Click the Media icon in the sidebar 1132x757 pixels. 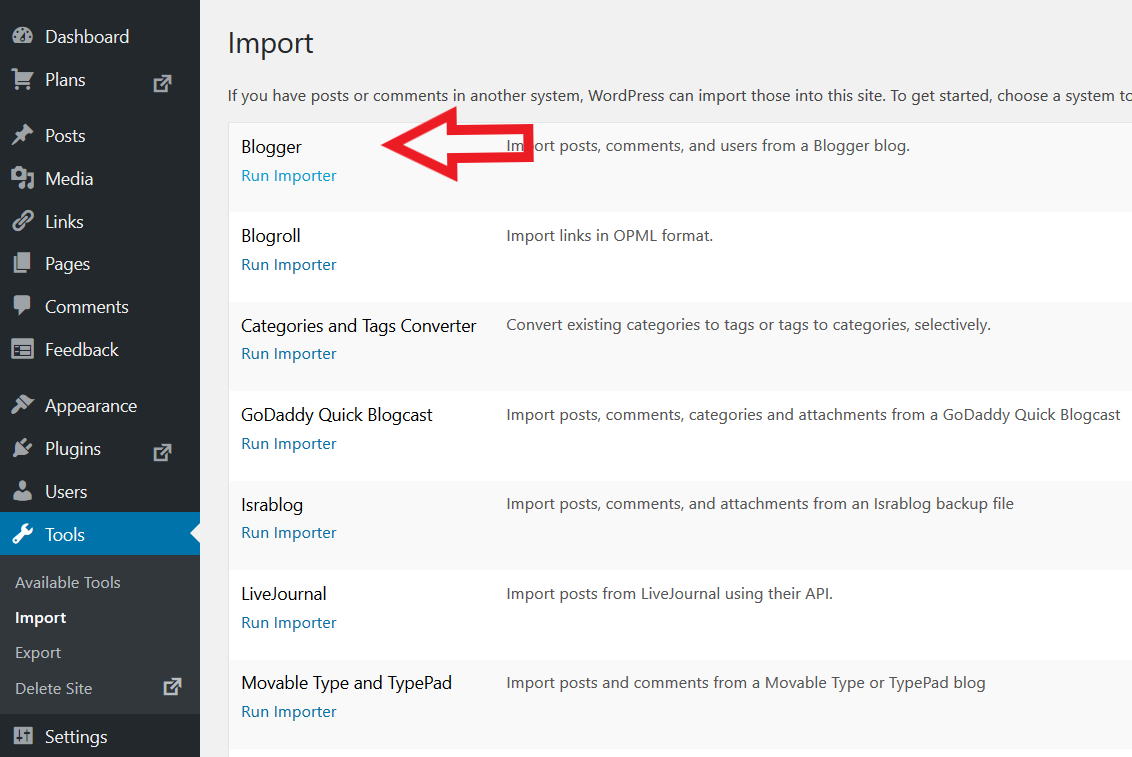pos(22,178)
